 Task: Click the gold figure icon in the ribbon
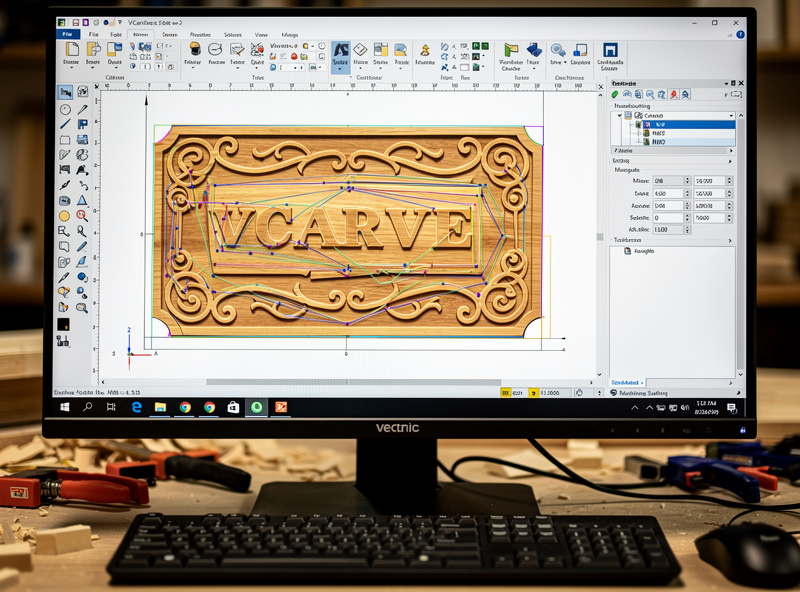point(424,50)
